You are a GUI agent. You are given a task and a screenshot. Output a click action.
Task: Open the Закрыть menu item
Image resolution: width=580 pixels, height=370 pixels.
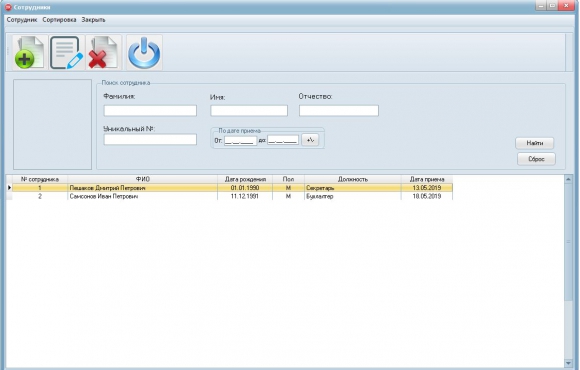[93, 20]
